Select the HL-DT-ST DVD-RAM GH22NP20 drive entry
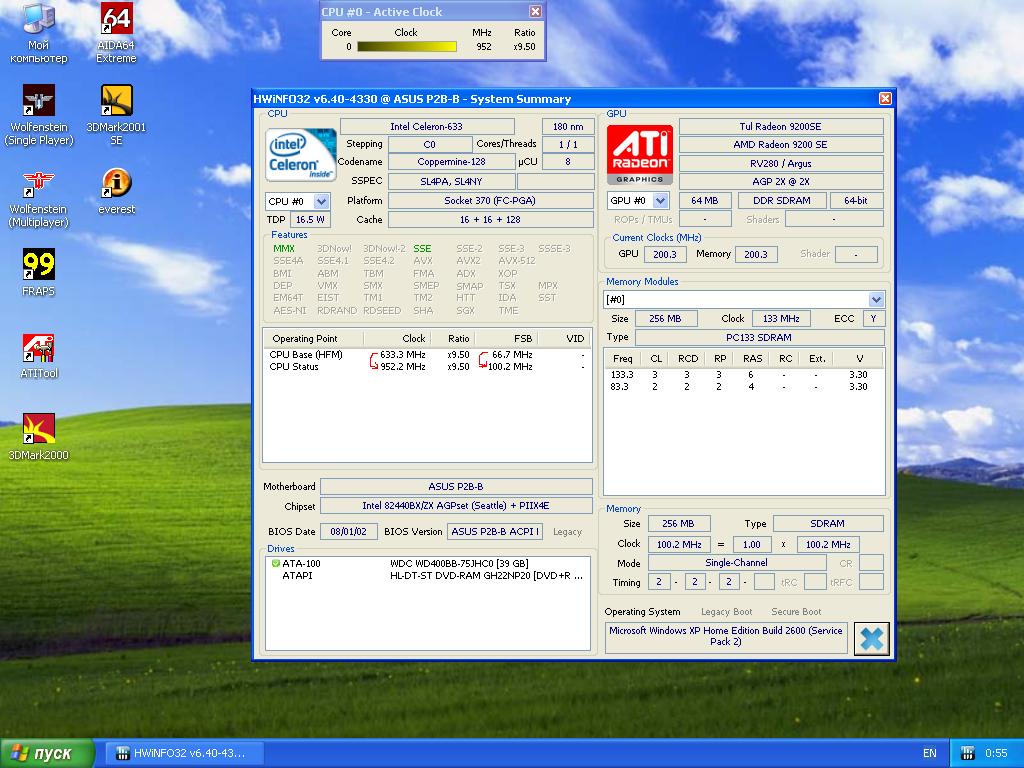Viewport: 1024px width, 768px height. (x=426, y=575)
